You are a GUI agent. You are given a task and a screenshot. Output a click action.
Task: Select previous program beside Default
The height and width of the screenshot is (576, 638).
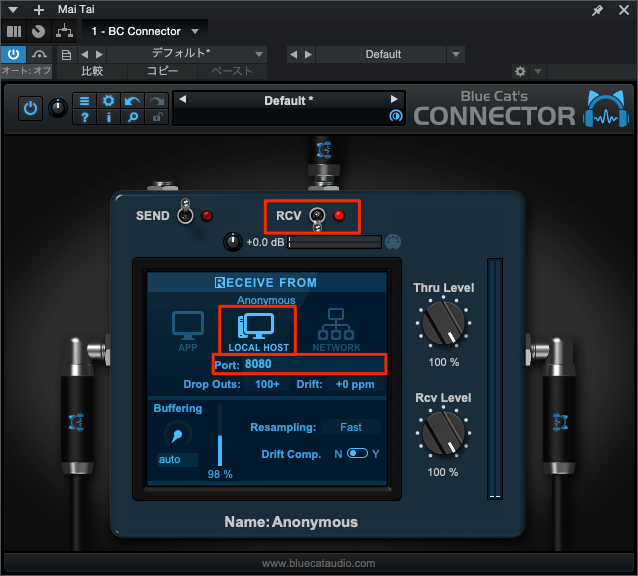293,54
